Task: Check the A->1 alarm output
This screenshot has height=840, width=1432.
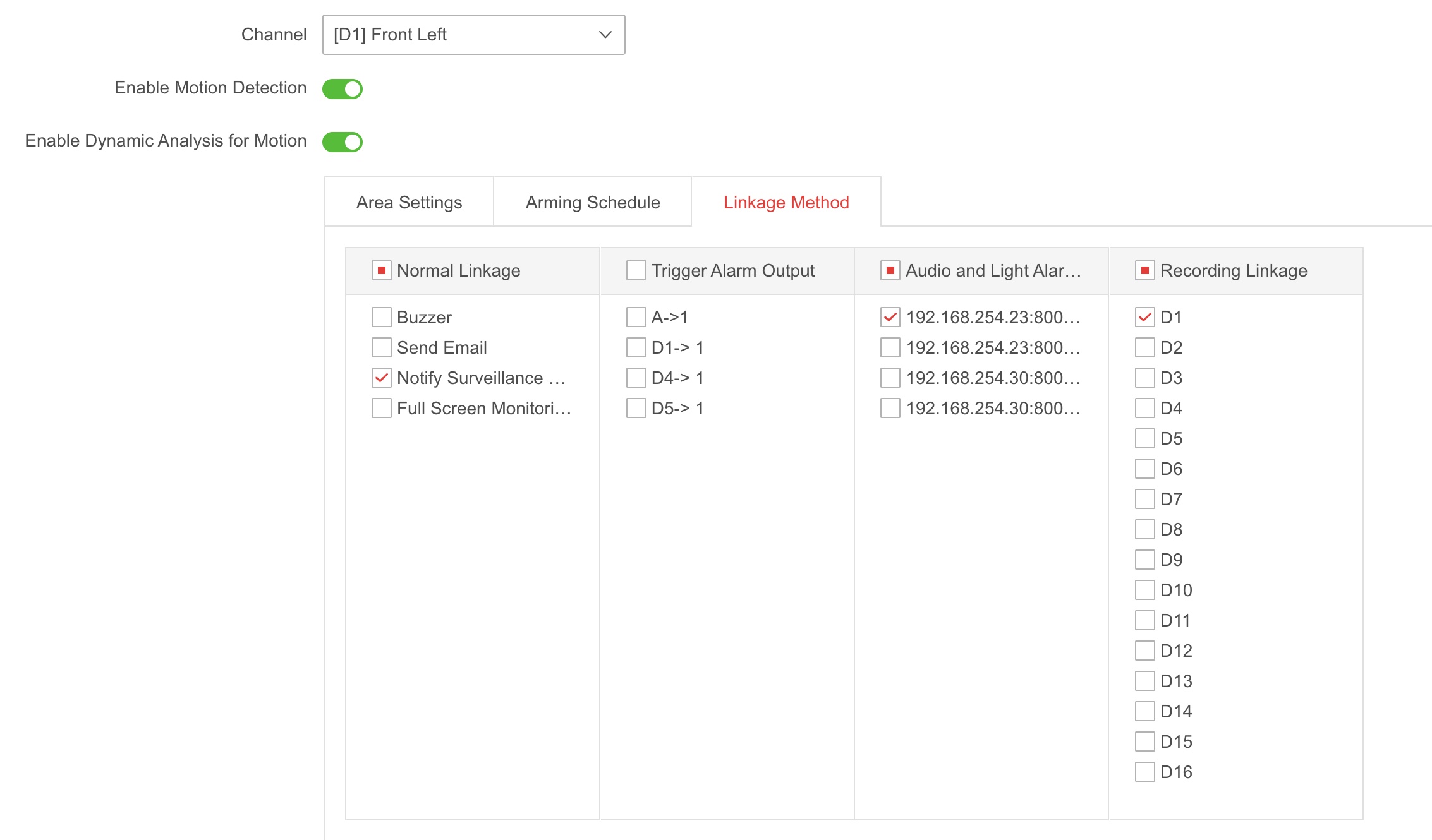Action: tap(636, 317)
